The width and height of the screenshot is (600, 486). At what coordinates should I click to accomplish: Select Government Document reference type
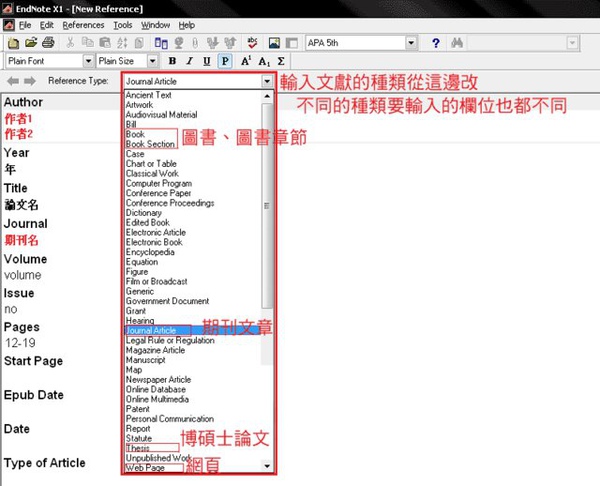tap(168, 301)
